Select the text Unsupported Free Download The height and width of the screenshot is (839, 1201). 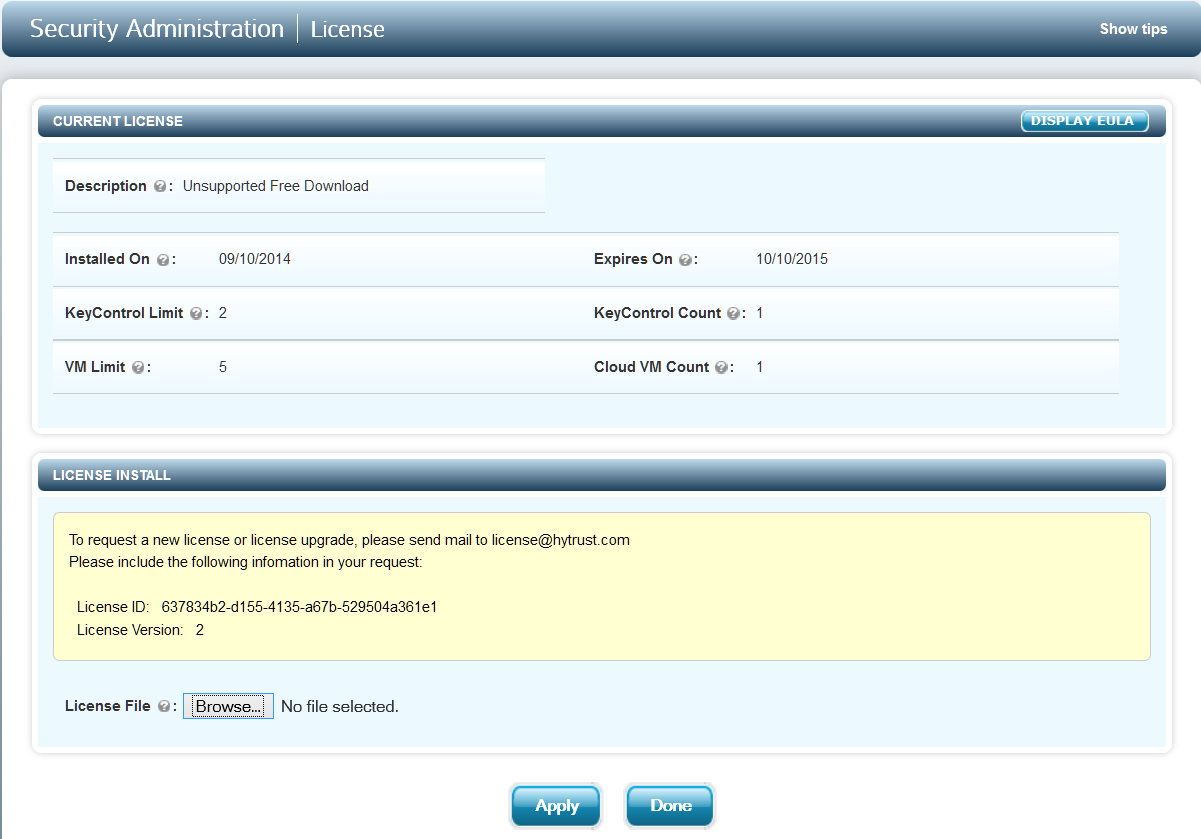tap(276, 186)
